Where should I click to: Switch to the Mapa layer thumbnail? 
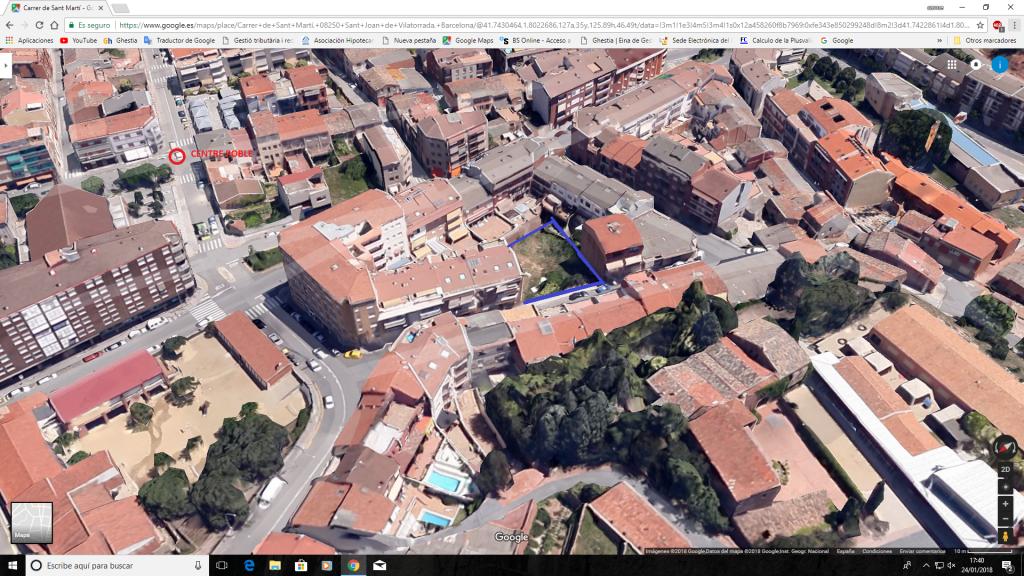[x=31, y=522]
